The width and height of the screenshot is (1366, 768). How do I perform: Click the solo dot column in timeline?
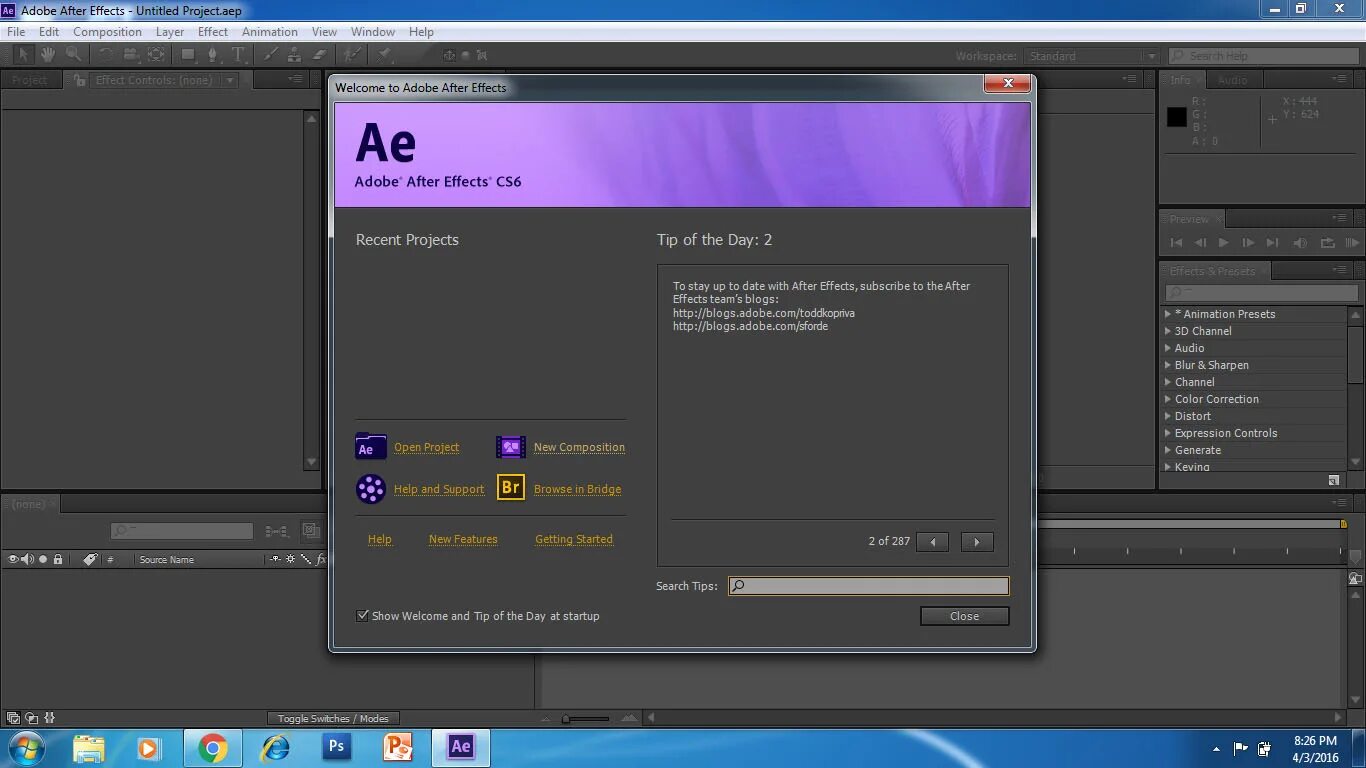pos(43,559)
